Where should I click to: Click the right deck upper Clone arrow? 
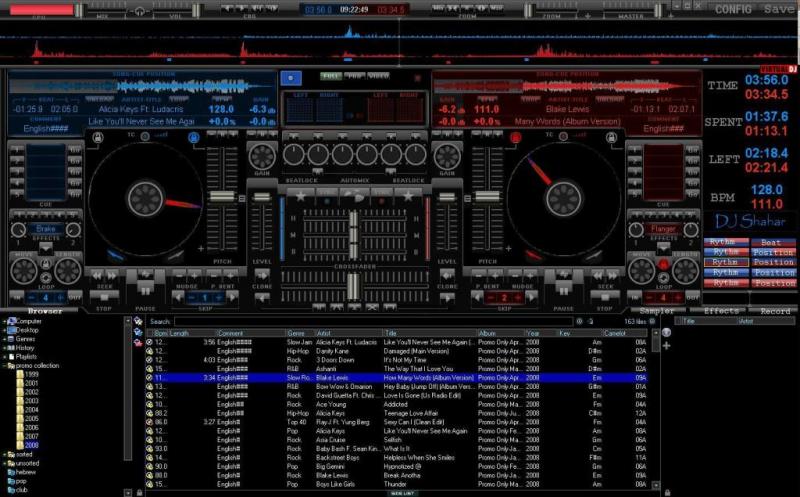447,276
